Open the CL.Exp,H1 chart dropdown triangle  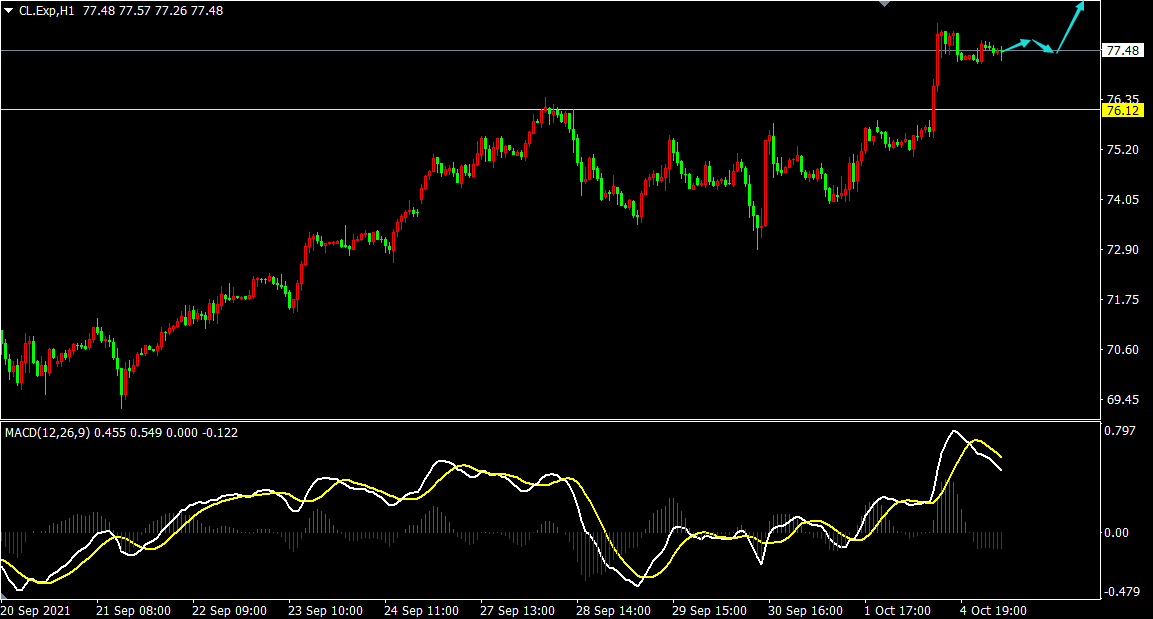(8, 10)
